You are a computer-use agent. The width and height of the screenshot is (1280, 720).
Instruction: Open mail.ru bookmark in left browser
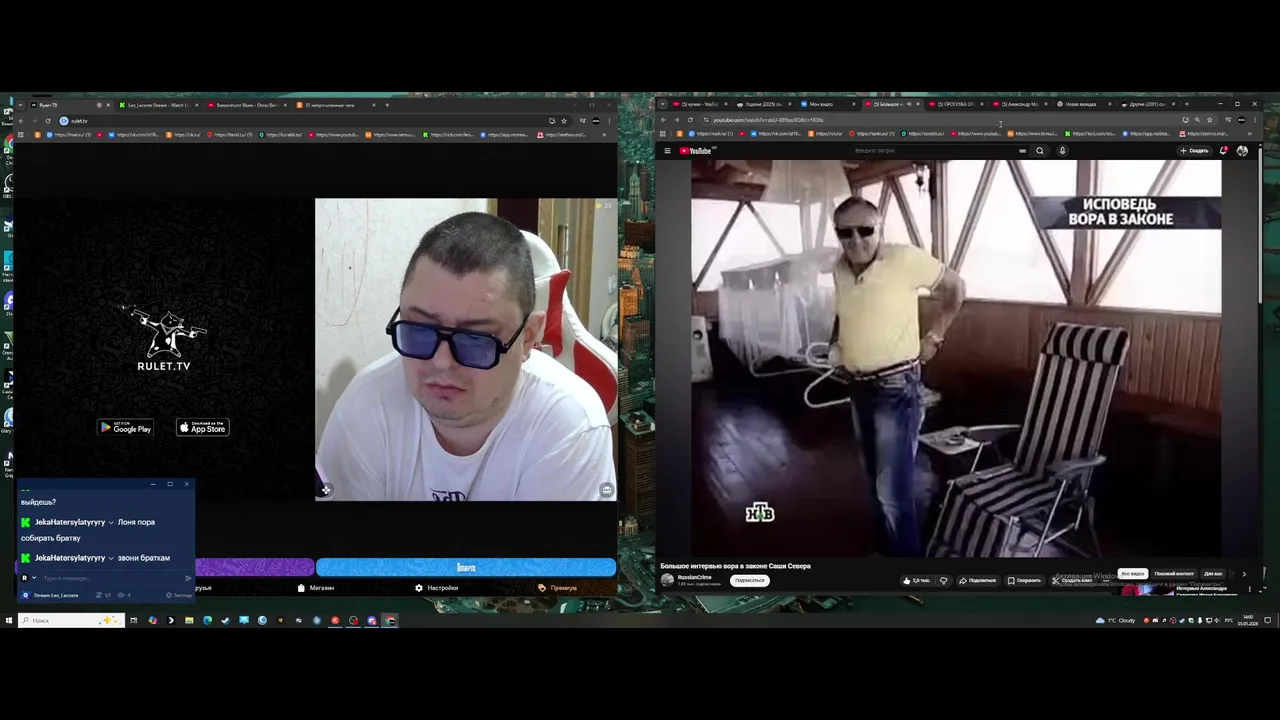tap(71, 134)
